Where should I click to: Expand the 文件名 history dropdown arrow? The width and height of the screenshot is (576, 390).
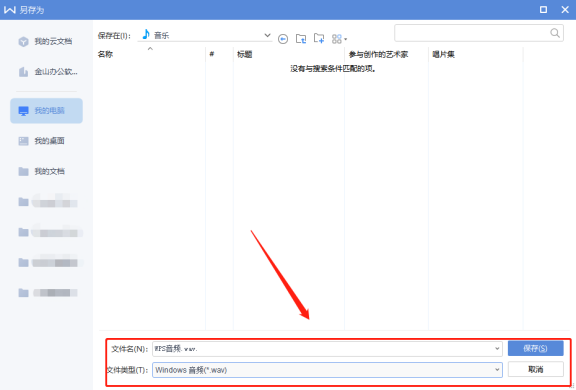click(497, 349)
